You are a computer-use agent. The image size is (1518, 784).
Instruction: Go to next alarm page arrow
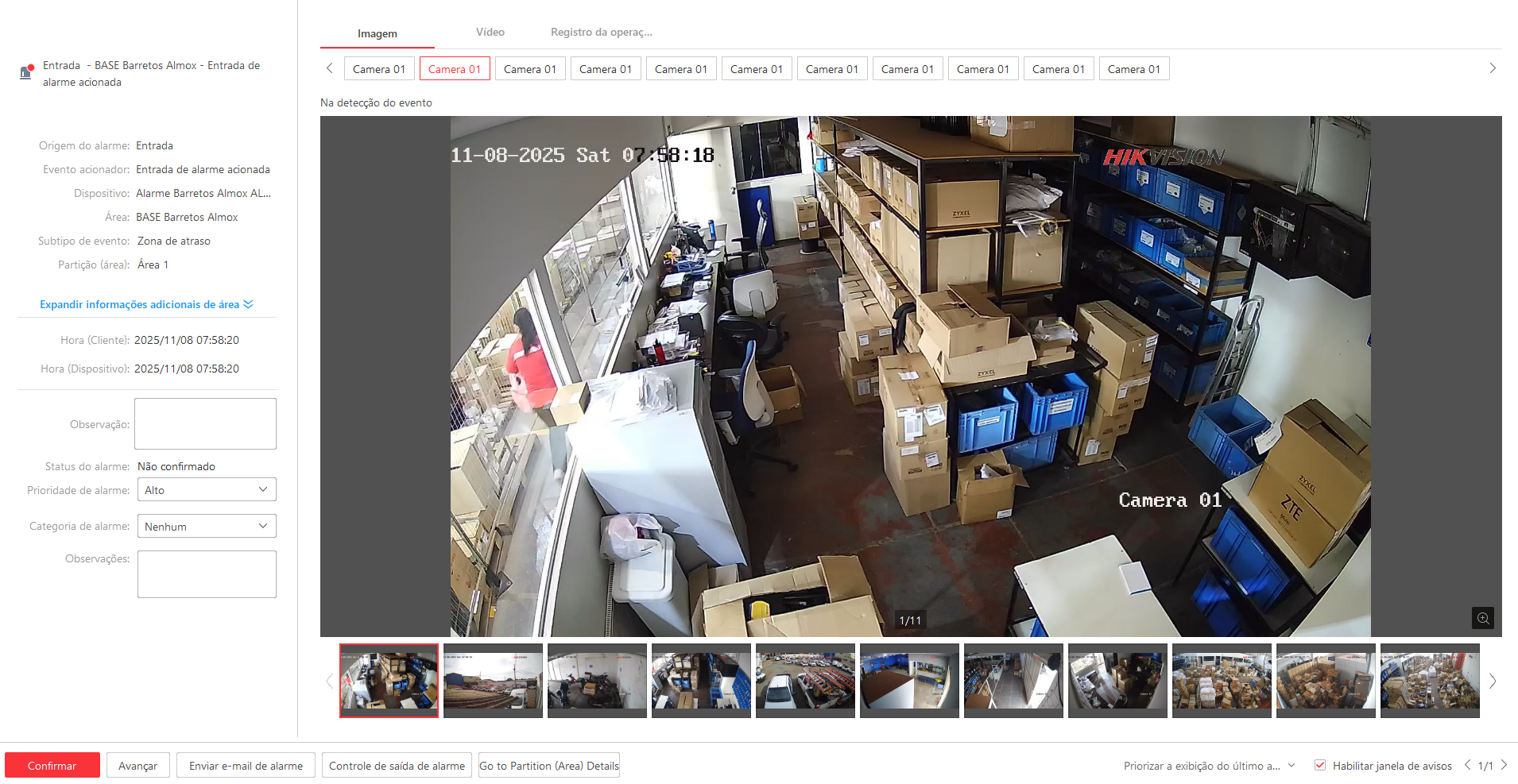click(x=1504, y=765)
